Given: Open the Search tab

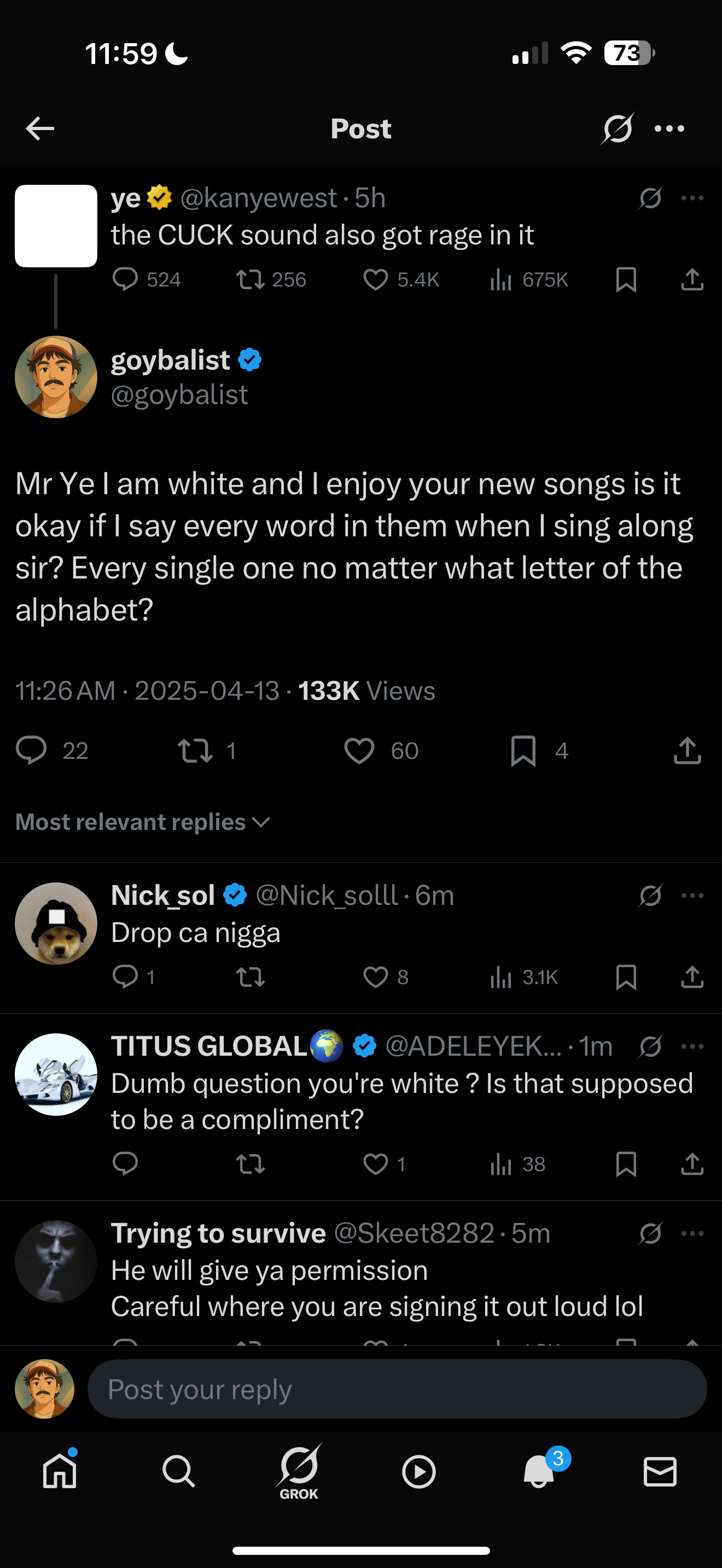Looking at the screenshot, I should tap(178, 1472).
